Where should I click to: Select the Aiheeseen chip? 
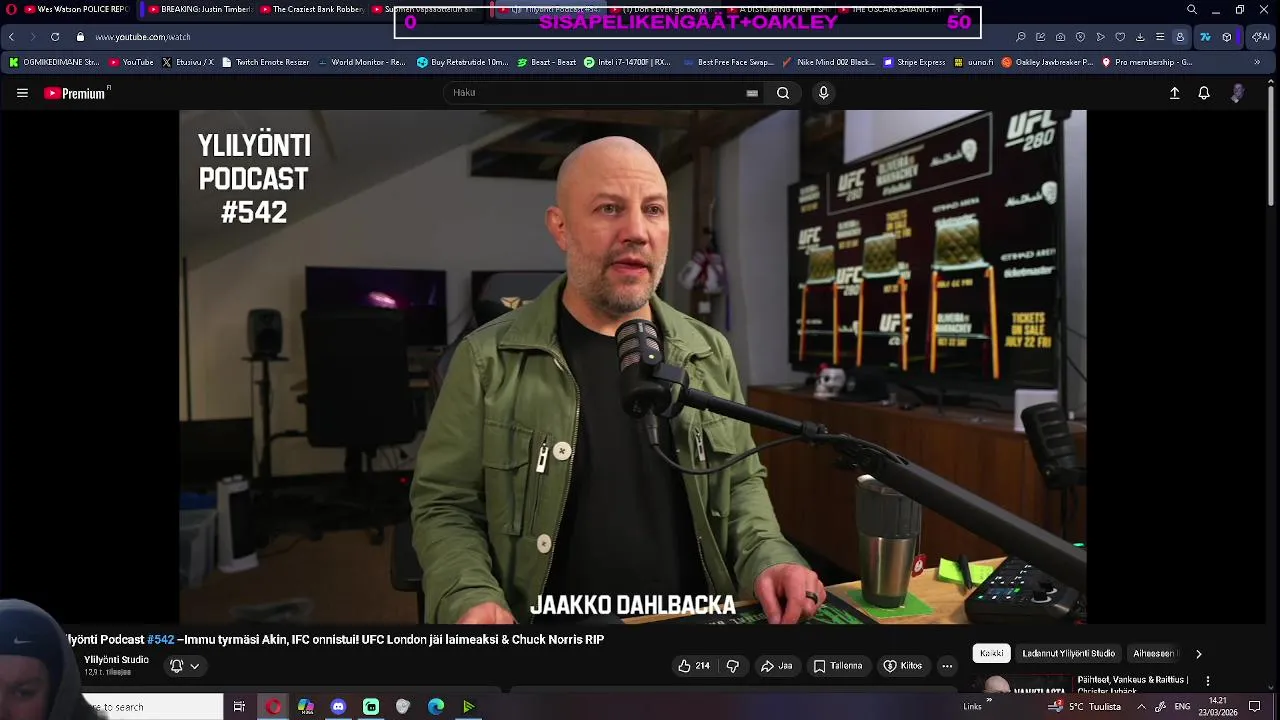pyautogui.click(x=1154, y=653)
